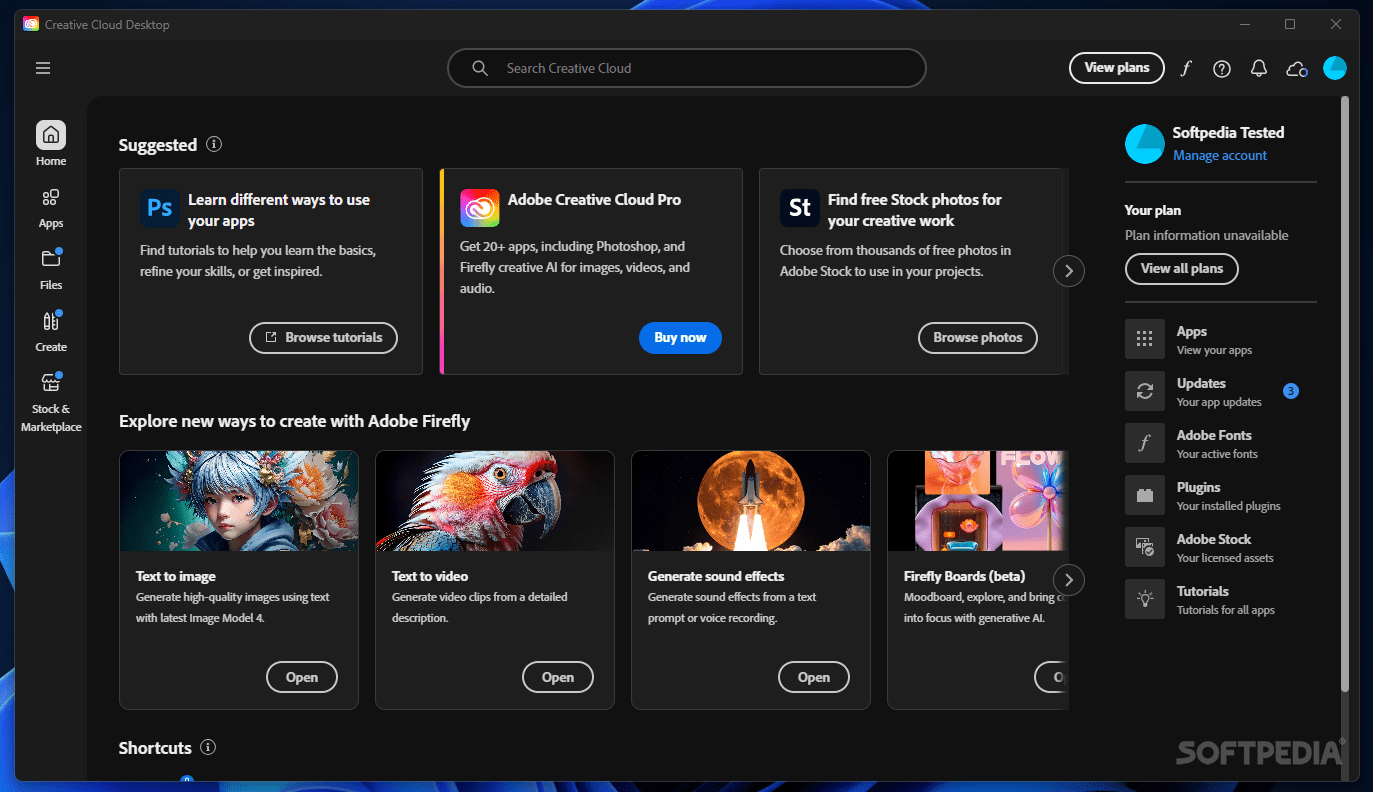Click the Suggested info icon
The image size is (1373, 792).
click(x=214, y=144)
